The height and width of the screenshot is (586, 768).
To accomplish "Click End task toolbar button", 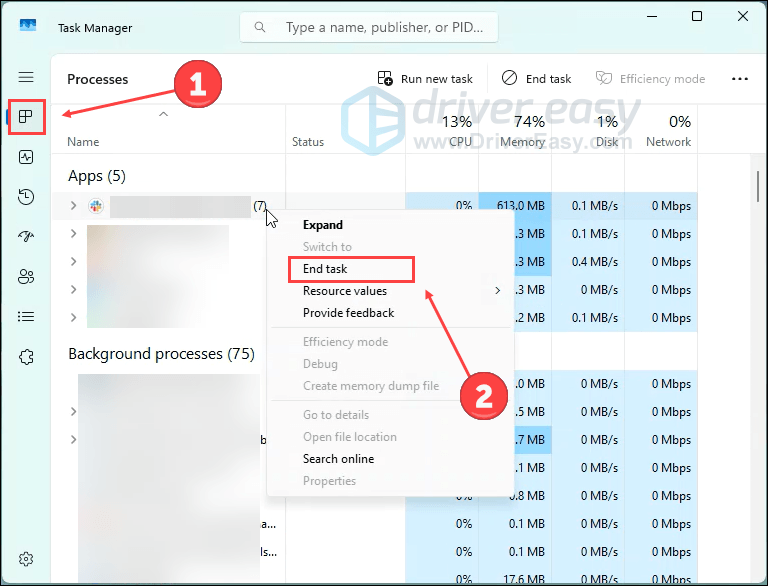I will click(537, 79).
